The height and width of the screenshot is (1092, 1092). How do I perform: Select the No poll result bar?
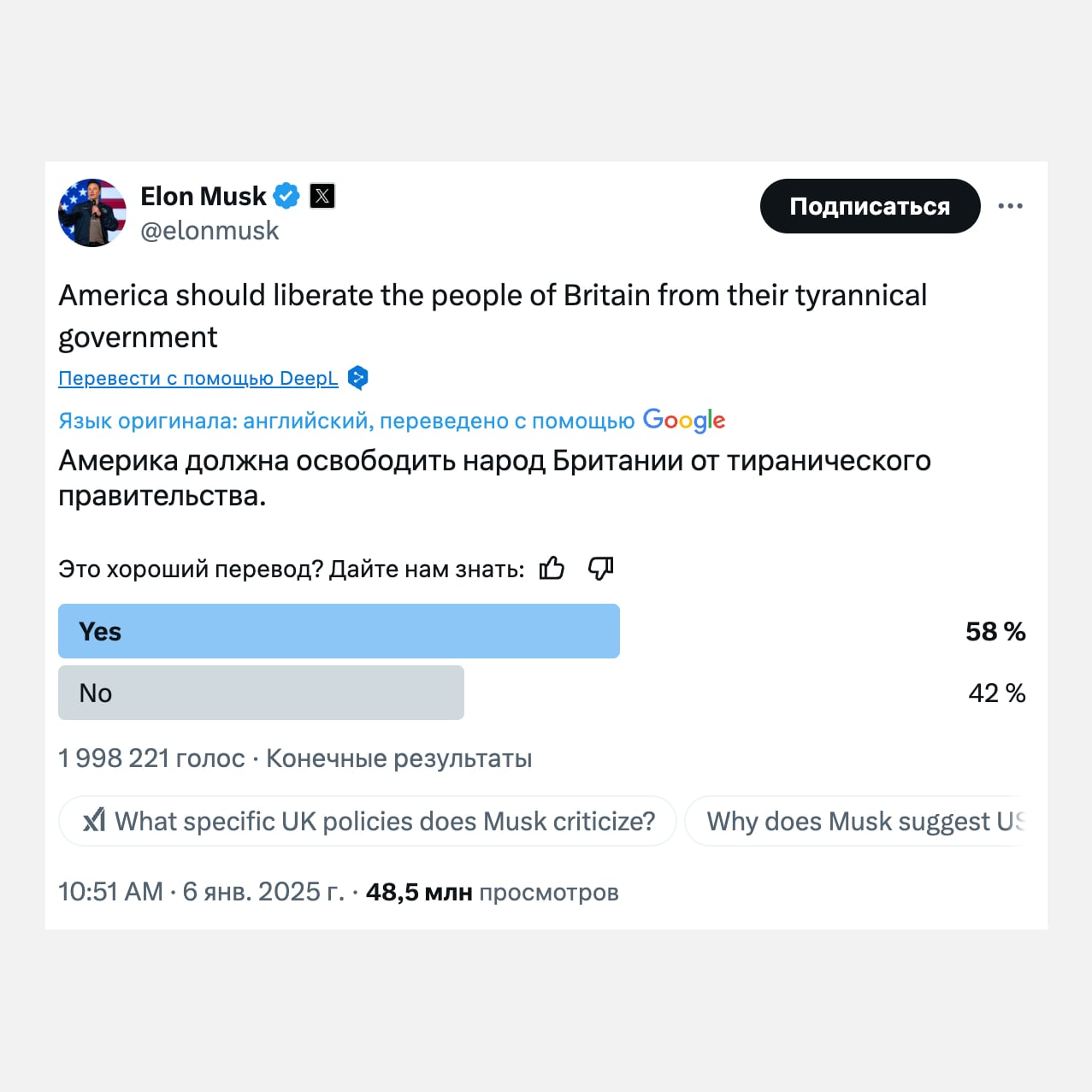pyautogui.click(x=261, y=693)
